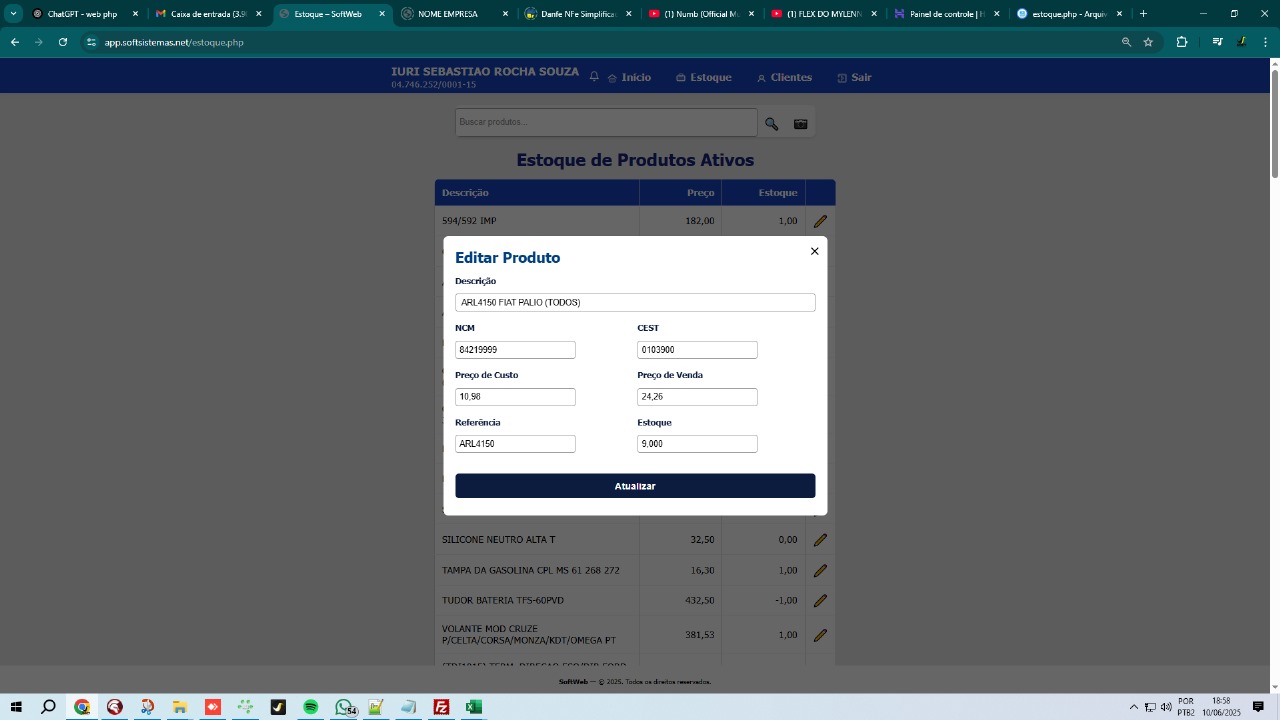Screen dimensions: 1280x720
Task: Edit the TUDOR BATERIA TFS-60PVD item
Action: [x=820, y=600]
